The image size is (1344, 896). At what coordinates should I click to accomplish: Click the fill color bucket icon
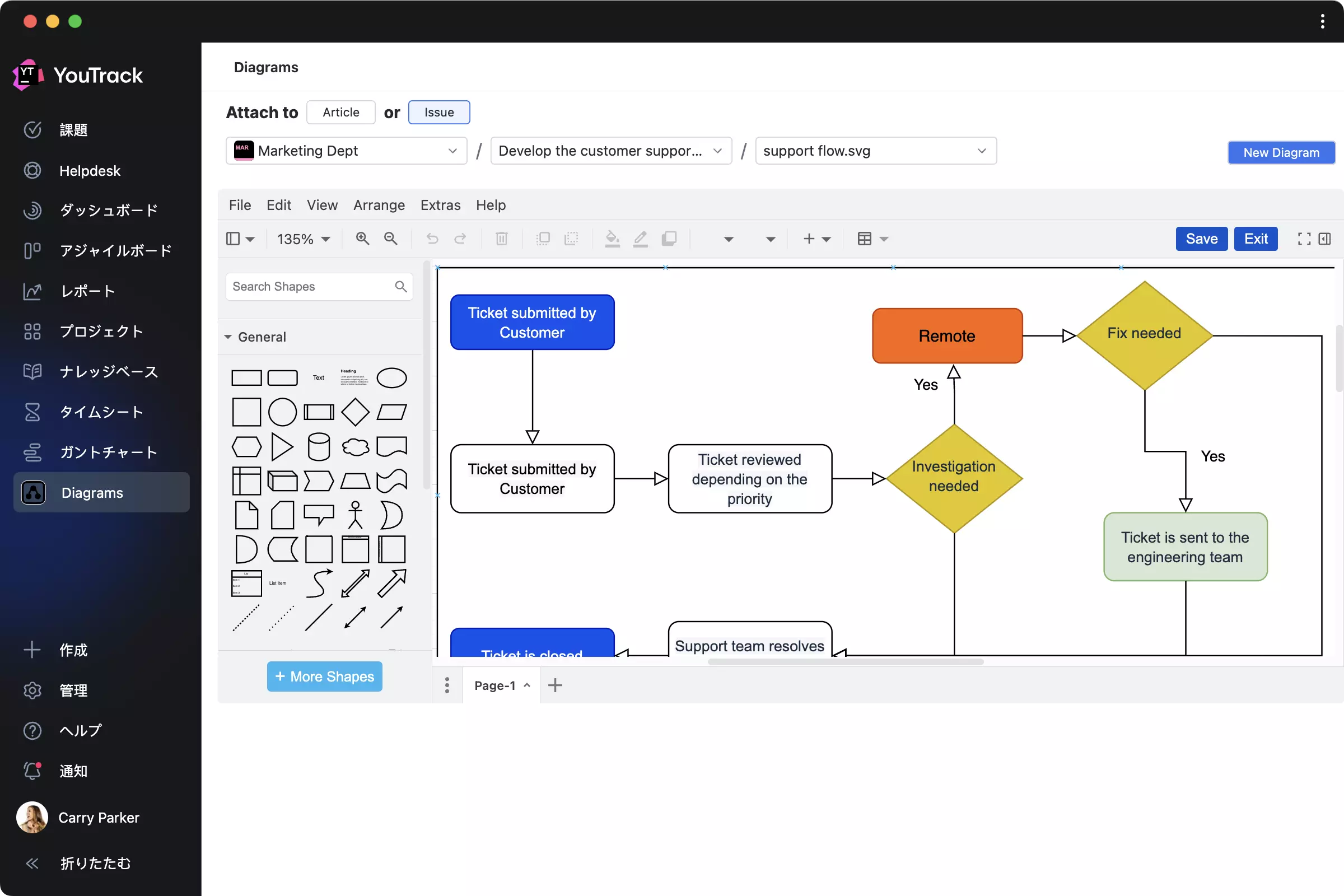(612, 239)
